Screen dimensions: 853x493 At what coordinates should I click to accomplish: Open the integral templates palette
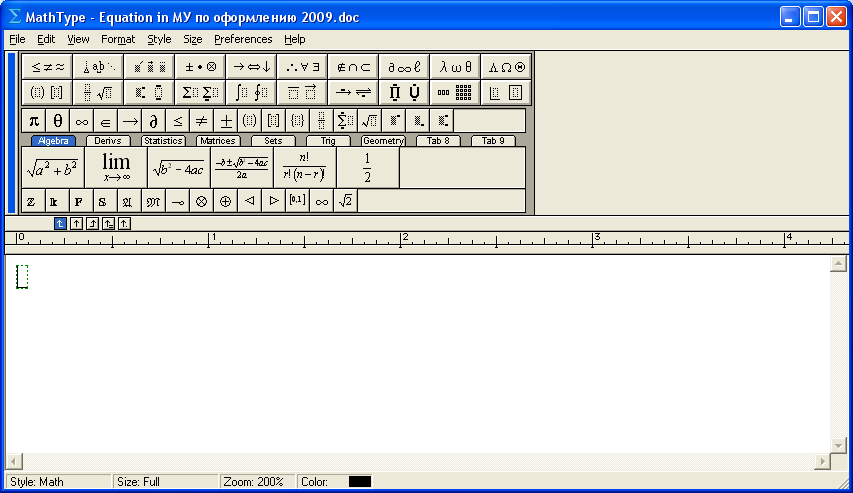pos(252,93)
